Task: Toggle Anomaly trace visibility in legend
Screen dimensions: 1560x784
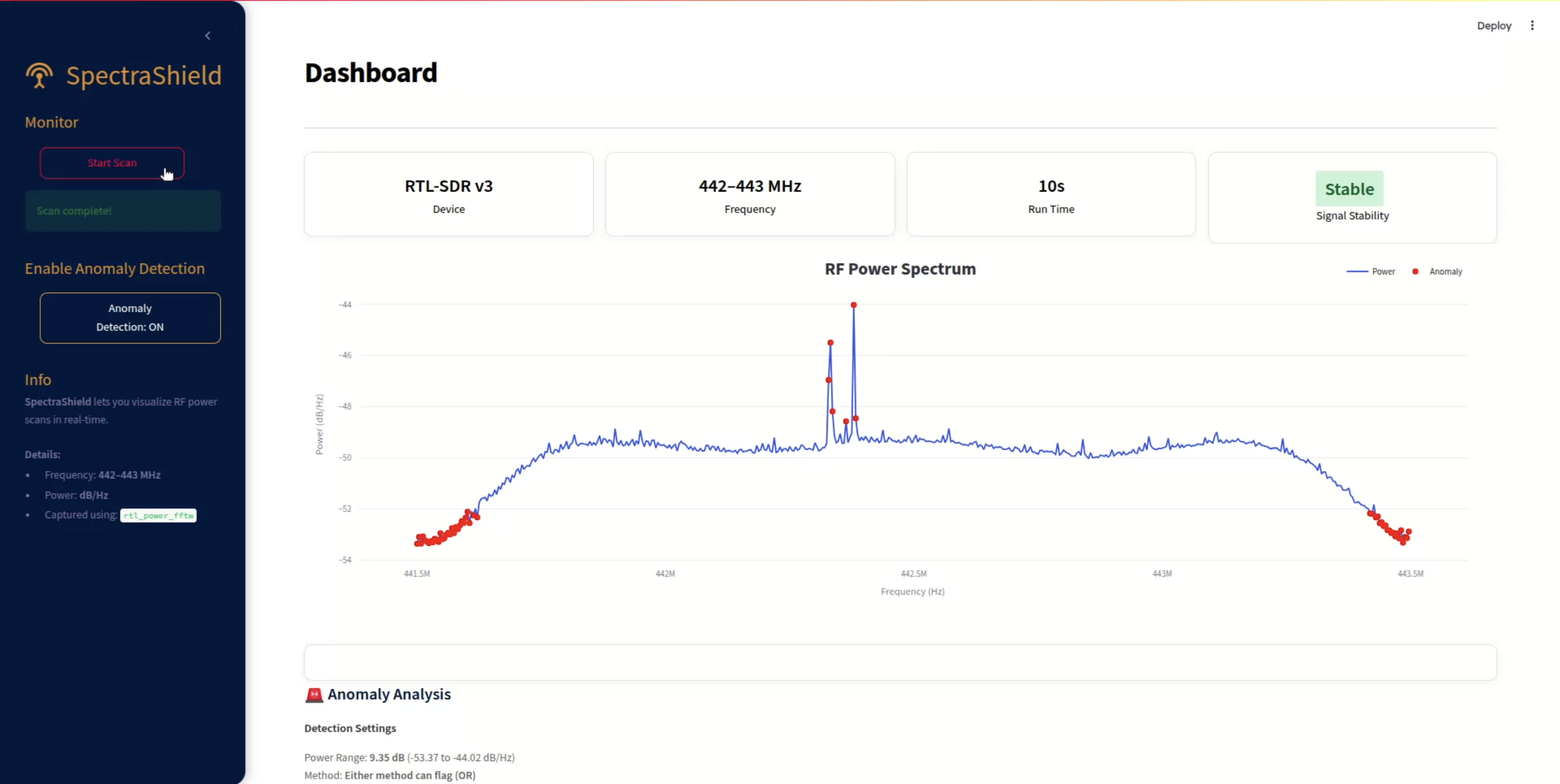Action: (1445, 272)
